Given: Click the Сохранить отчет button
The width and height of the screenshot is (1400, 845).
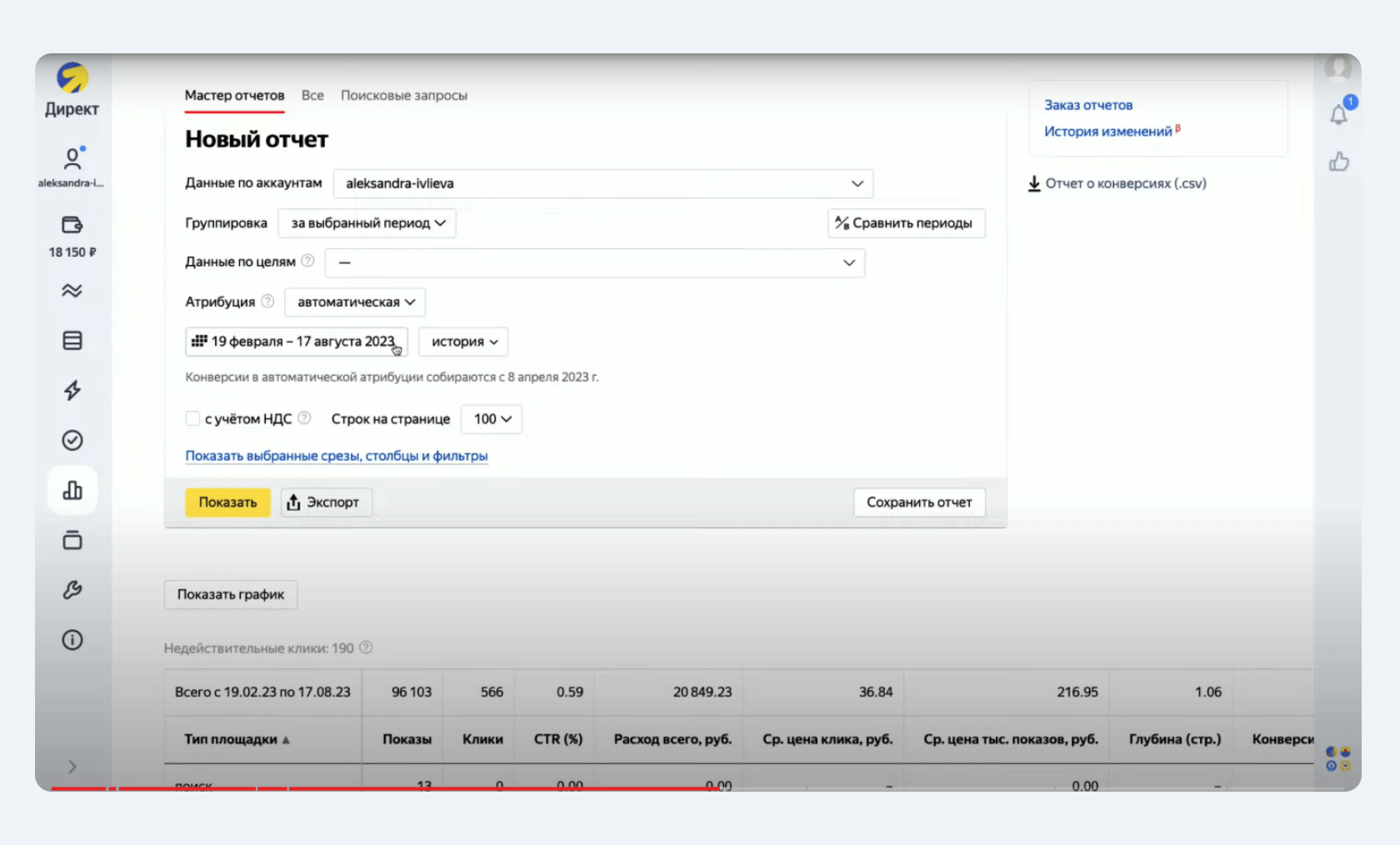Looking at the screenshot, I should click(919, 502).
